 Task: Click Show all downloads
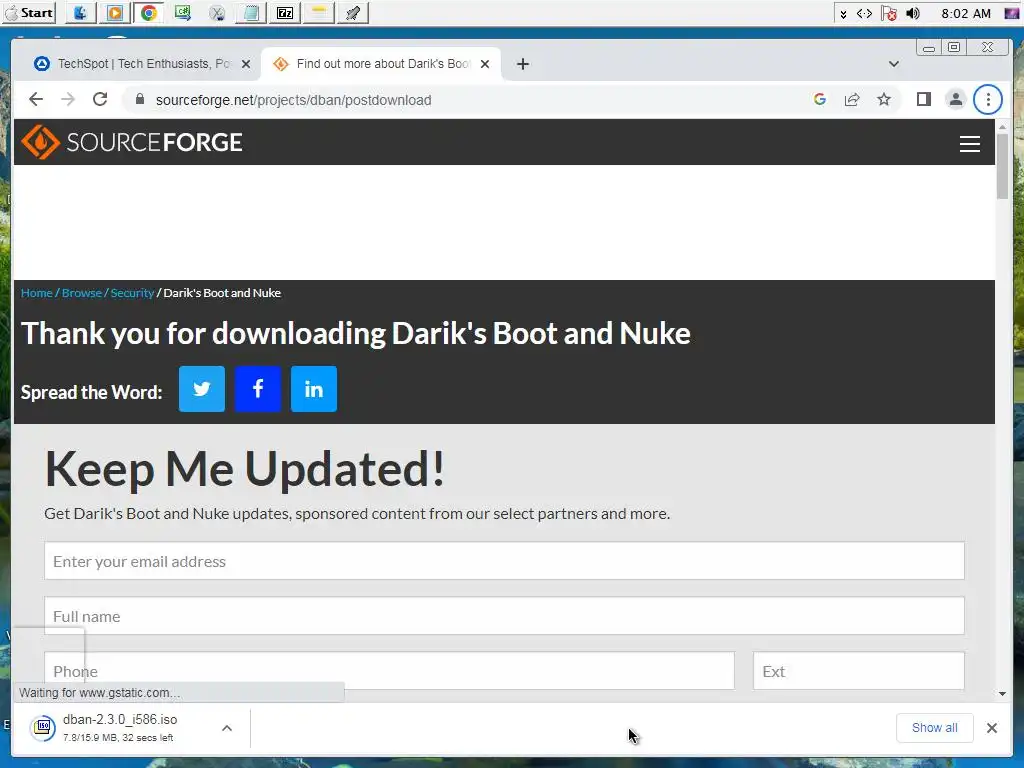[x=935, y=728]
